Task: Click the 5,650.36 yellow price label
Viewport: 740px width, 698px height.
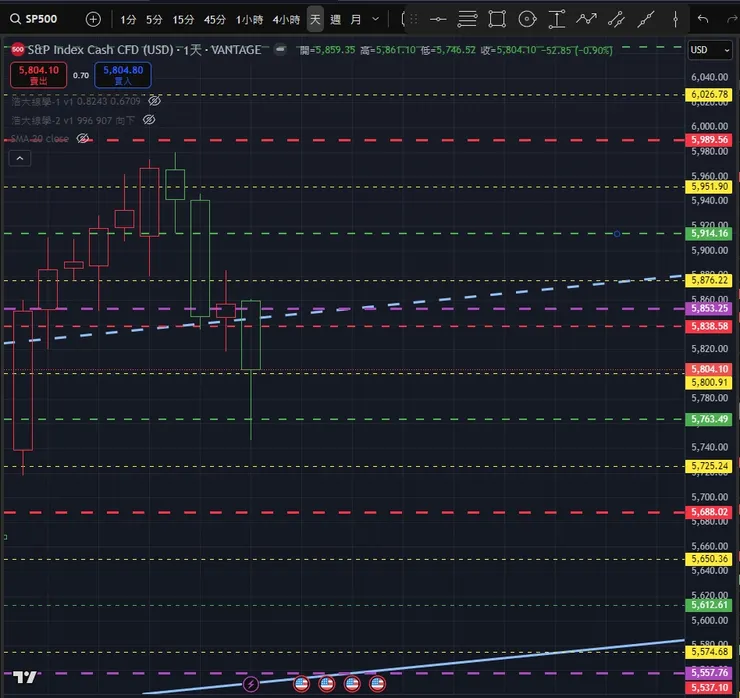Action: (x=709, y=559)
